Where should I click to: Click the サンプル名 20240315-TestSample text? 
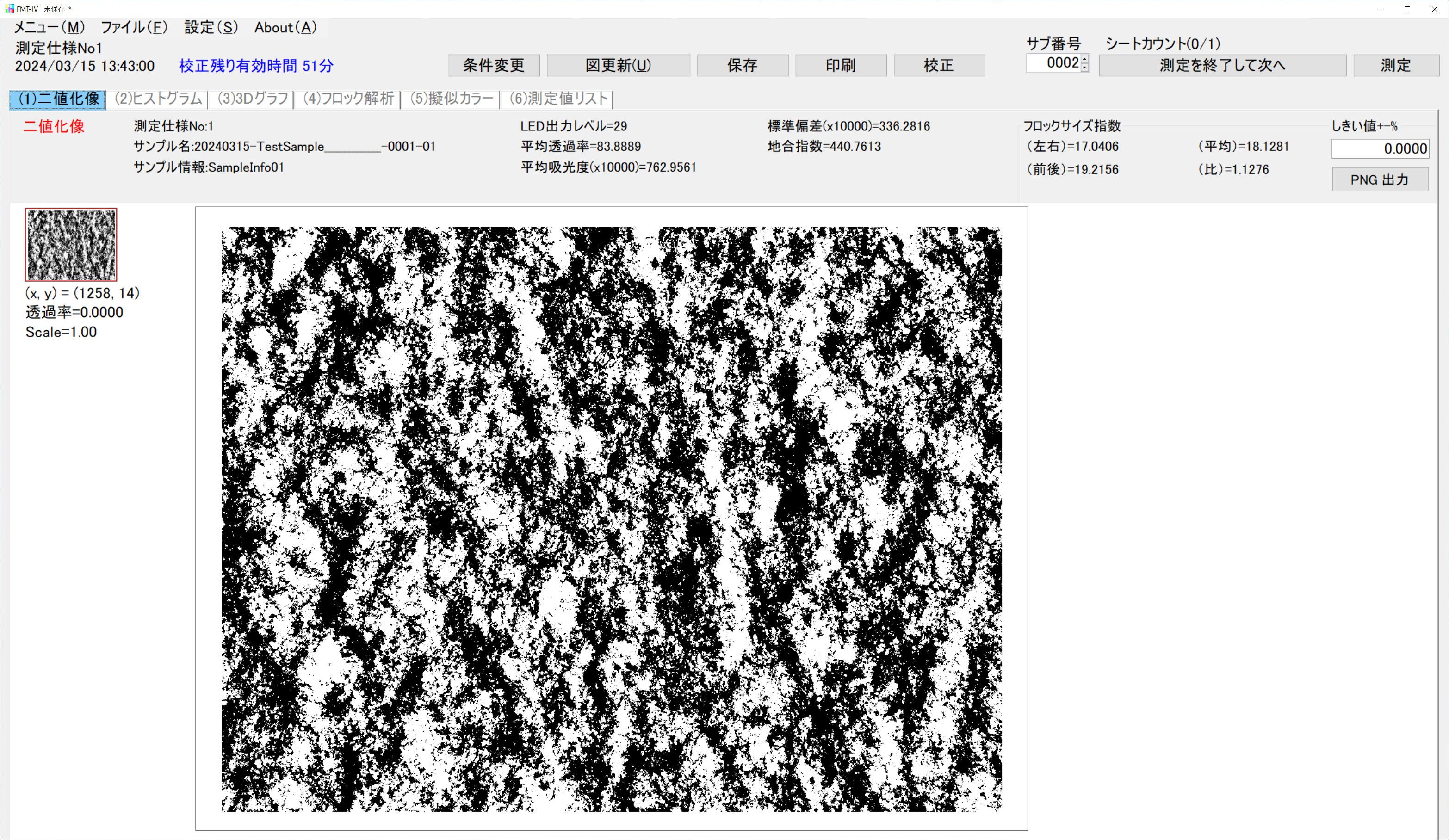click(x=285, y=146)
